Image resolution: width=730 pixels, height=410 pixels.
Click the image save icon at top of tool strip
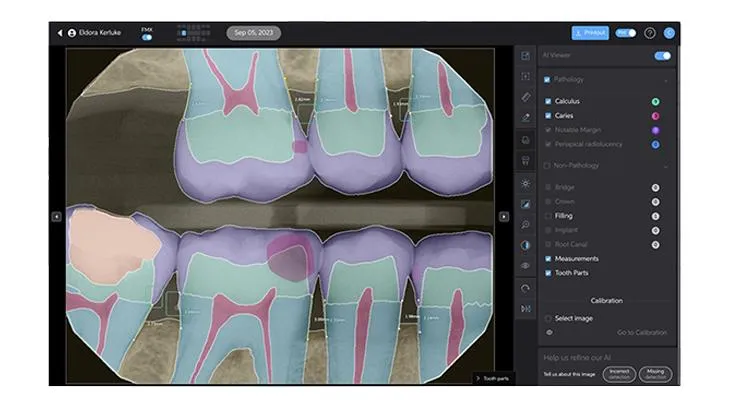coord(525,56)
